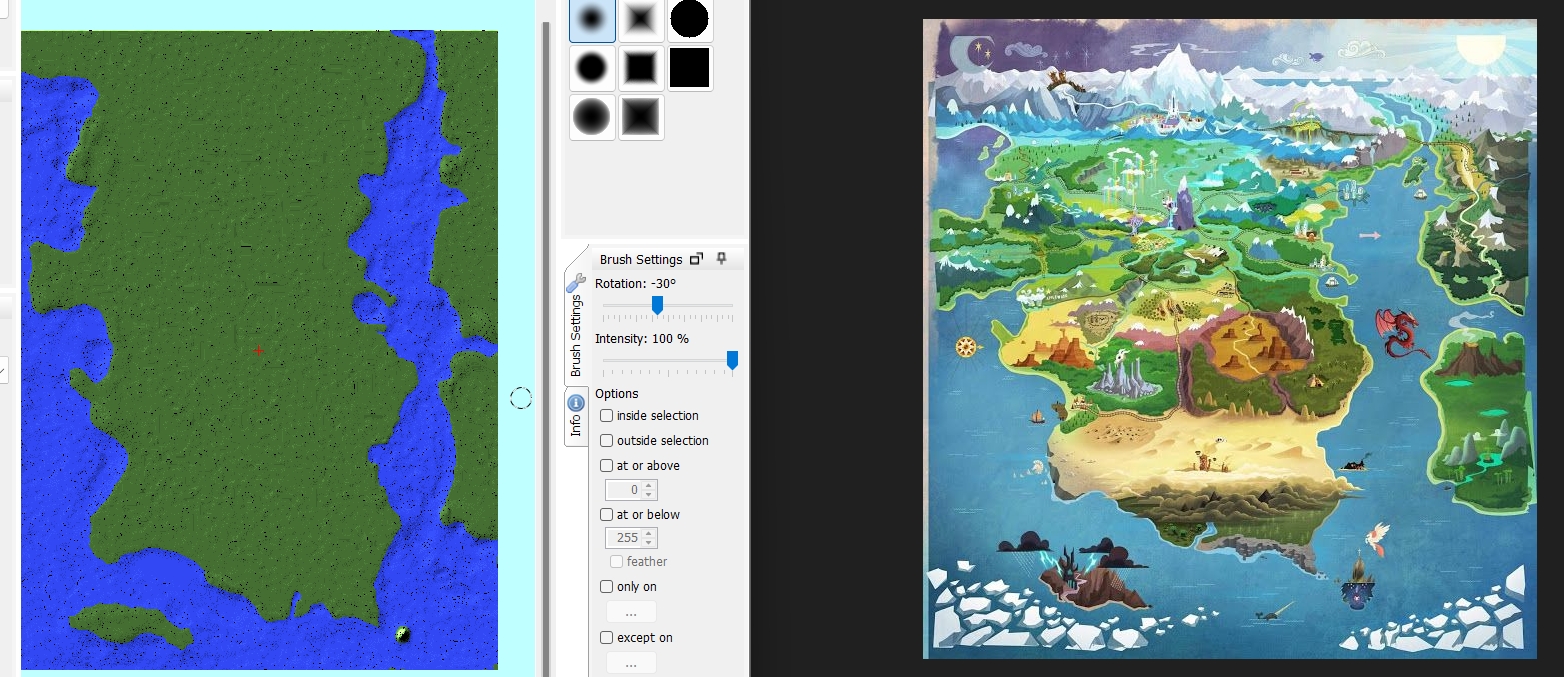Screen dimensions: 1564x677
Task: Tick the at or above checkbox
Action: (x=606, y=465)
